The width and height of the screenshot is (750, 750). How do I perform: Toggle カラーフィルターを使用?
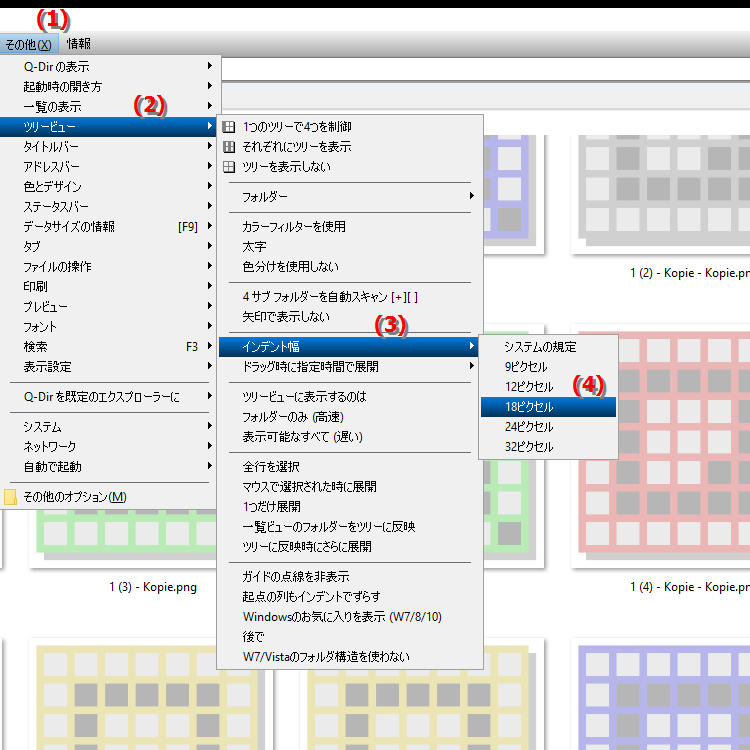[x=350, y=226]
